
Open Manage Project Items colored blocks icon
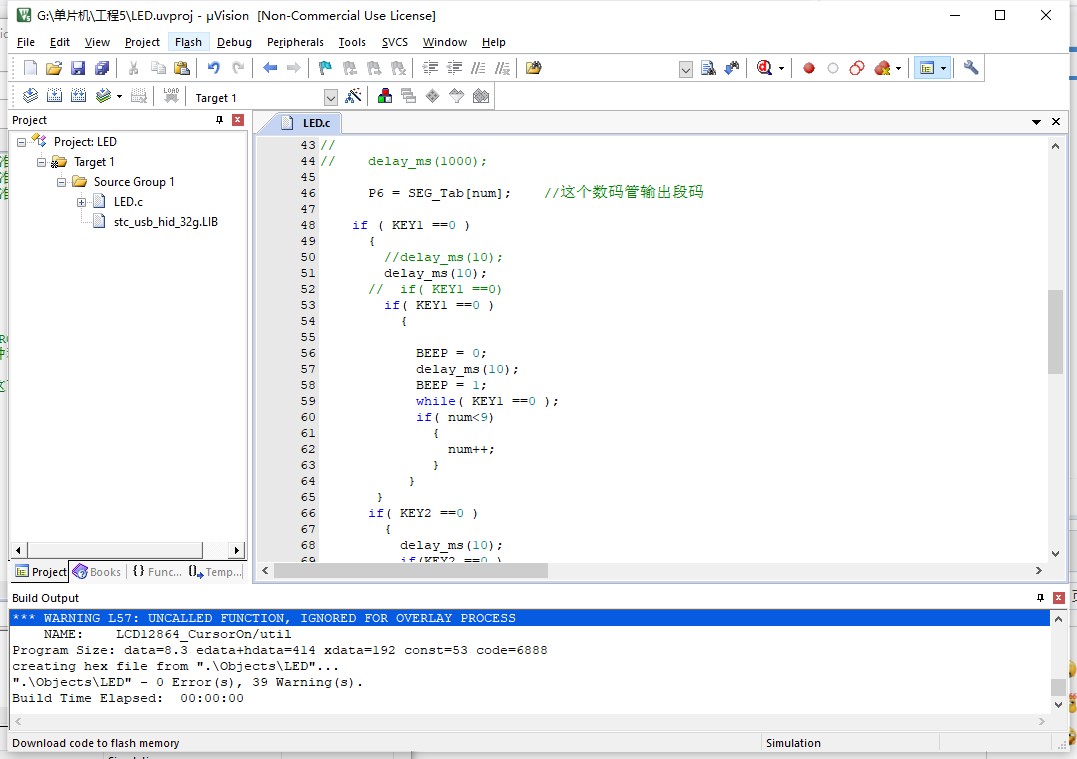[x=385, y=96]
